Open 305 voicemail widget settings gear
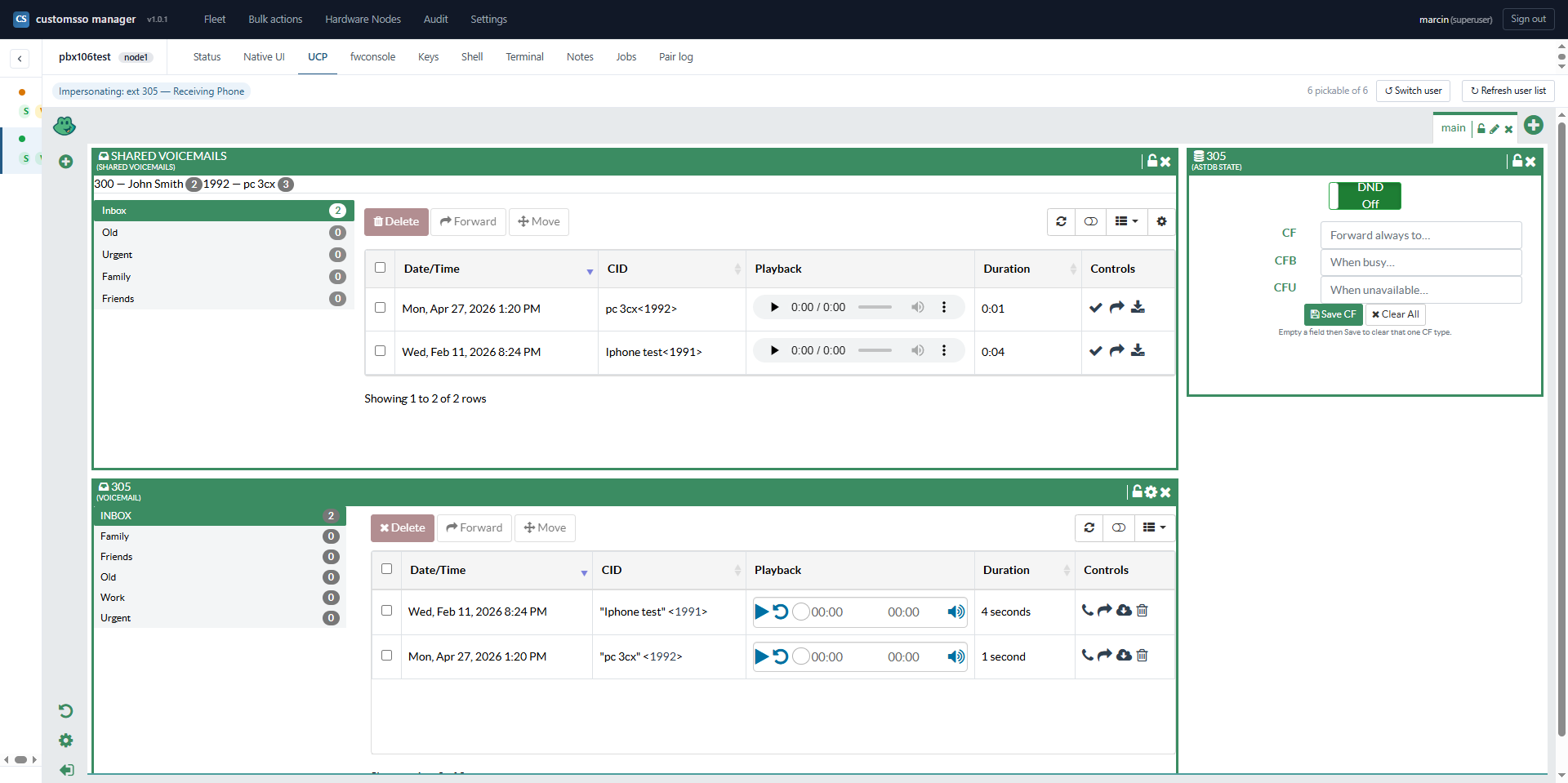 [1151, 492]
